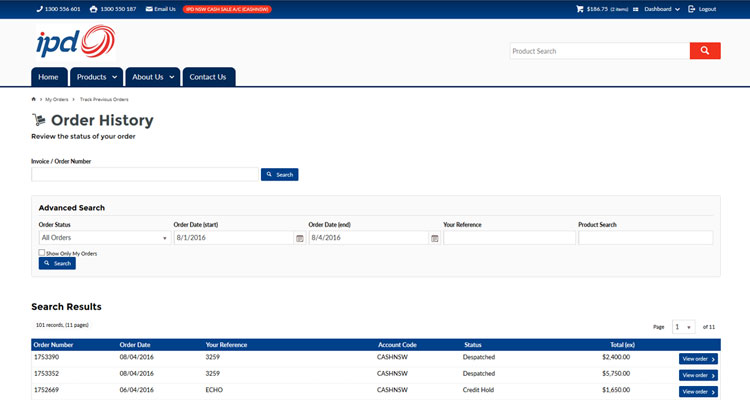Click the IPD logo

click(75, 43)
